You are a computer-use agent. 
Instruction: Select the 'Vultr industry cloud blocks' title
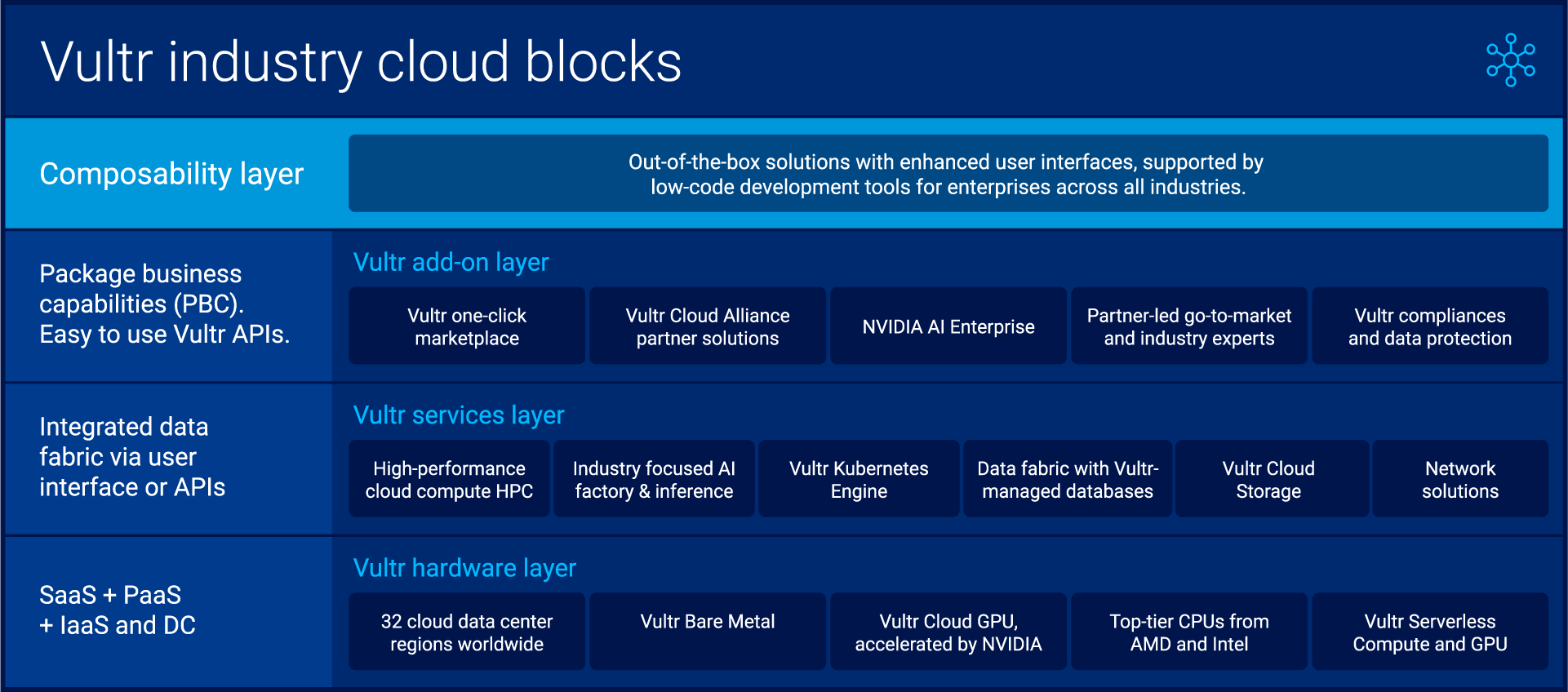[361, 63]
